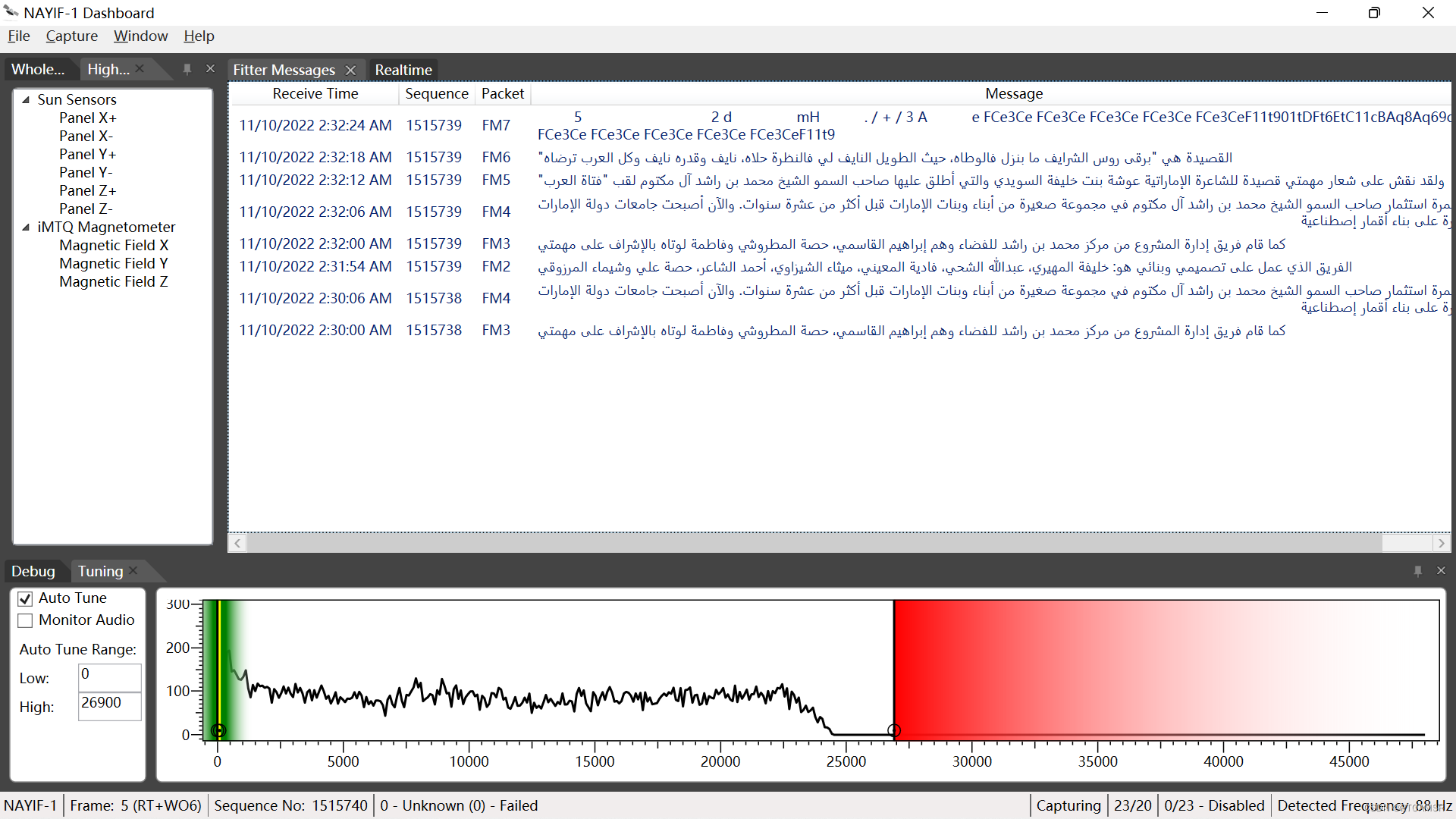
Task: Select the Fitter Messages tab
Action: click(x=284, y=70)
